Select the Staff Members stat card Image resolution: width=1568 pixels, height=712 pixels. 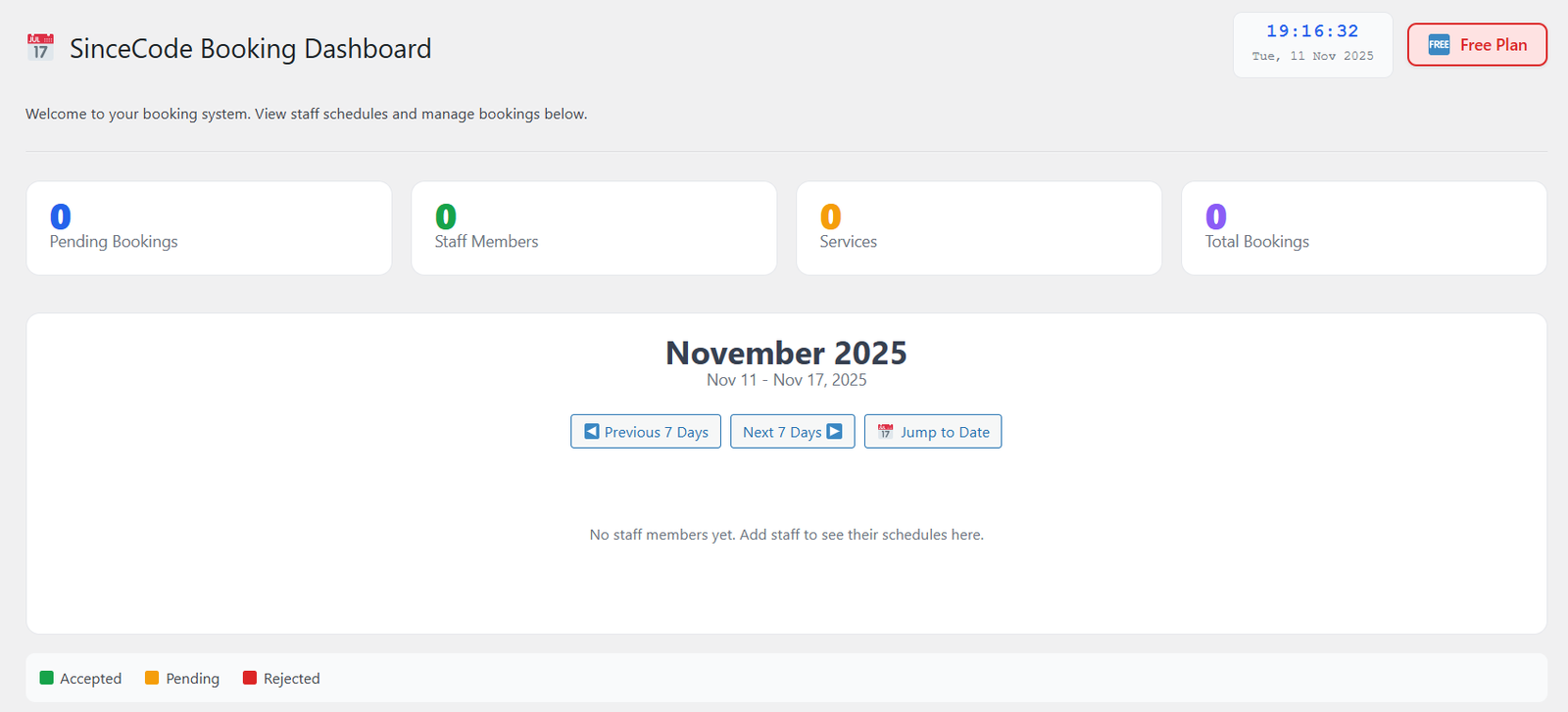594,228
